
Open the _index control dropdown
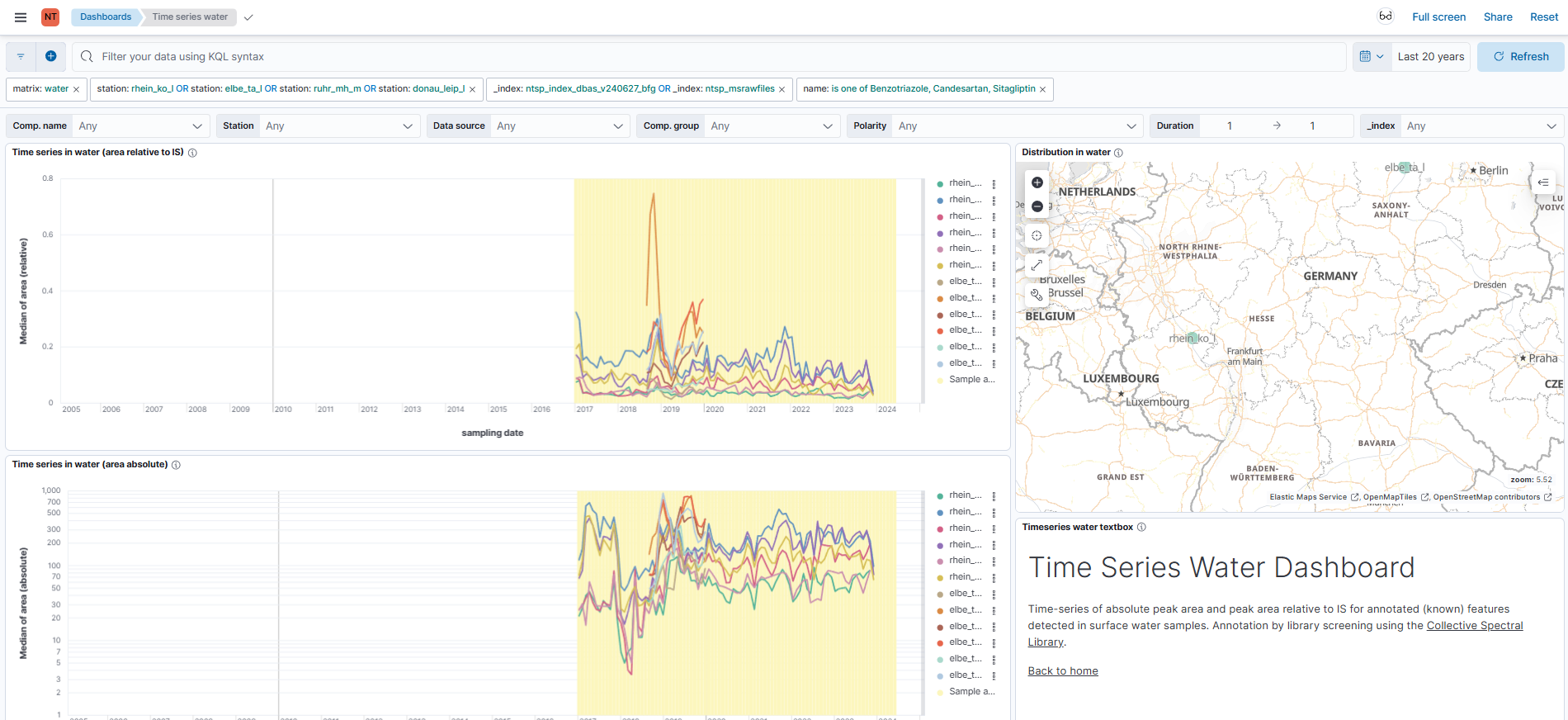pyautogui.click(x=1481, y=126)
